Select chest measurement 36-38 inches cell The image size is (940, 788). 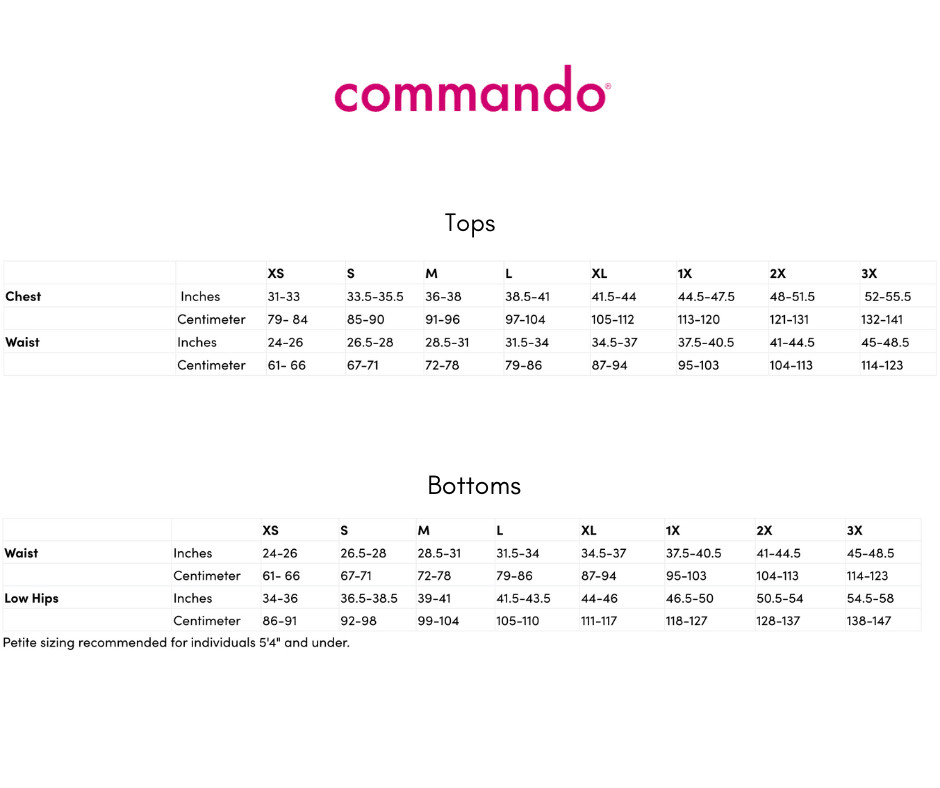point(443,296)
